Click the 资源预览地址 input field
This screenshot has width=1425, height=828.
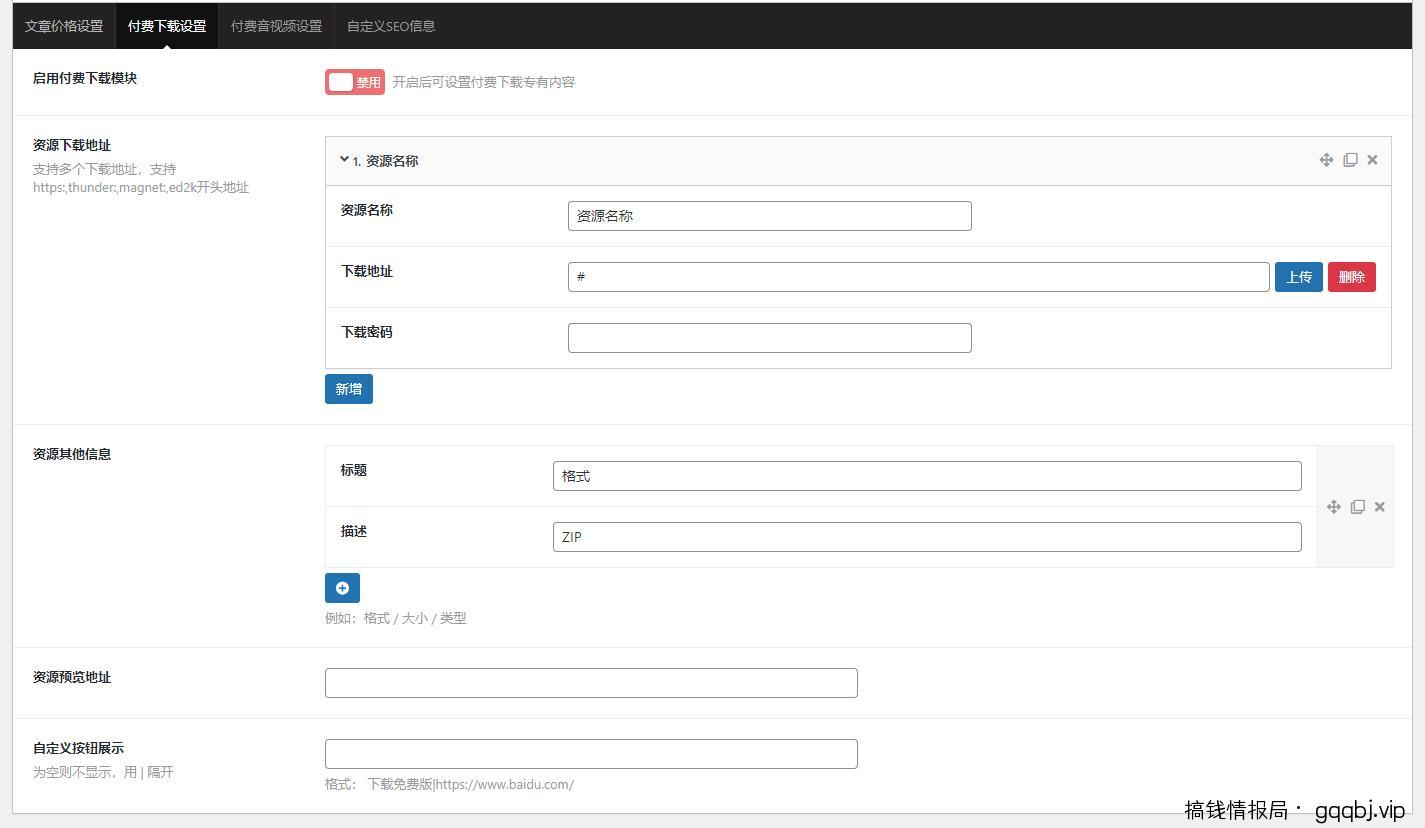click(591, 683)
